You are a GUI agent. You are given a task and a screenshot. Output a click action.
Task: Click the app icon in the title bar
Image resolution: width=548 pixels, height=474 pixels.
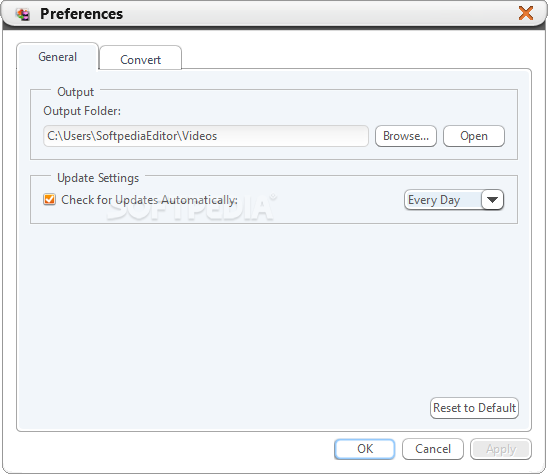pos(23,14)
